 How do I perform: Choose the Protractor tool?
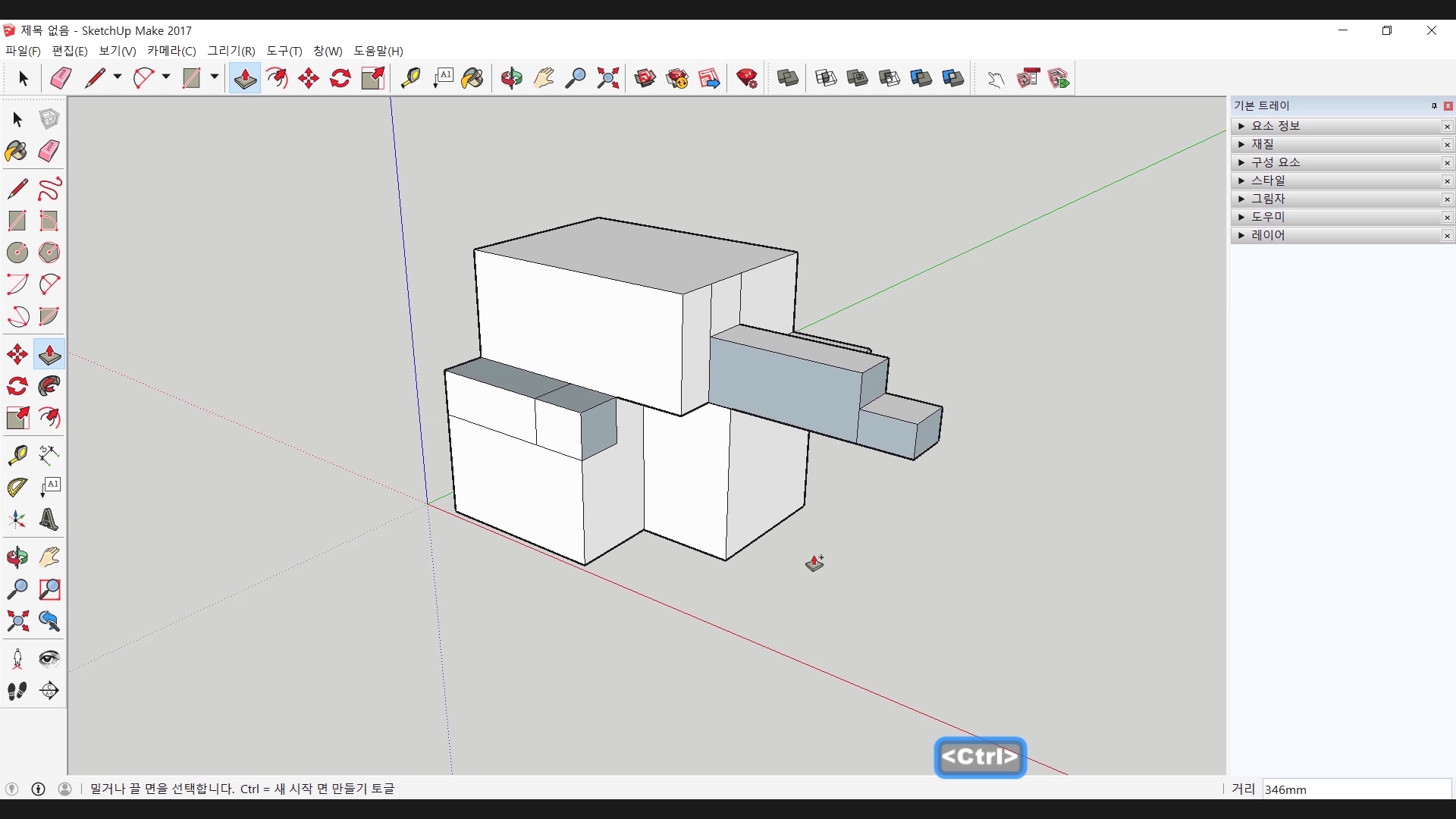pos(17,487)
